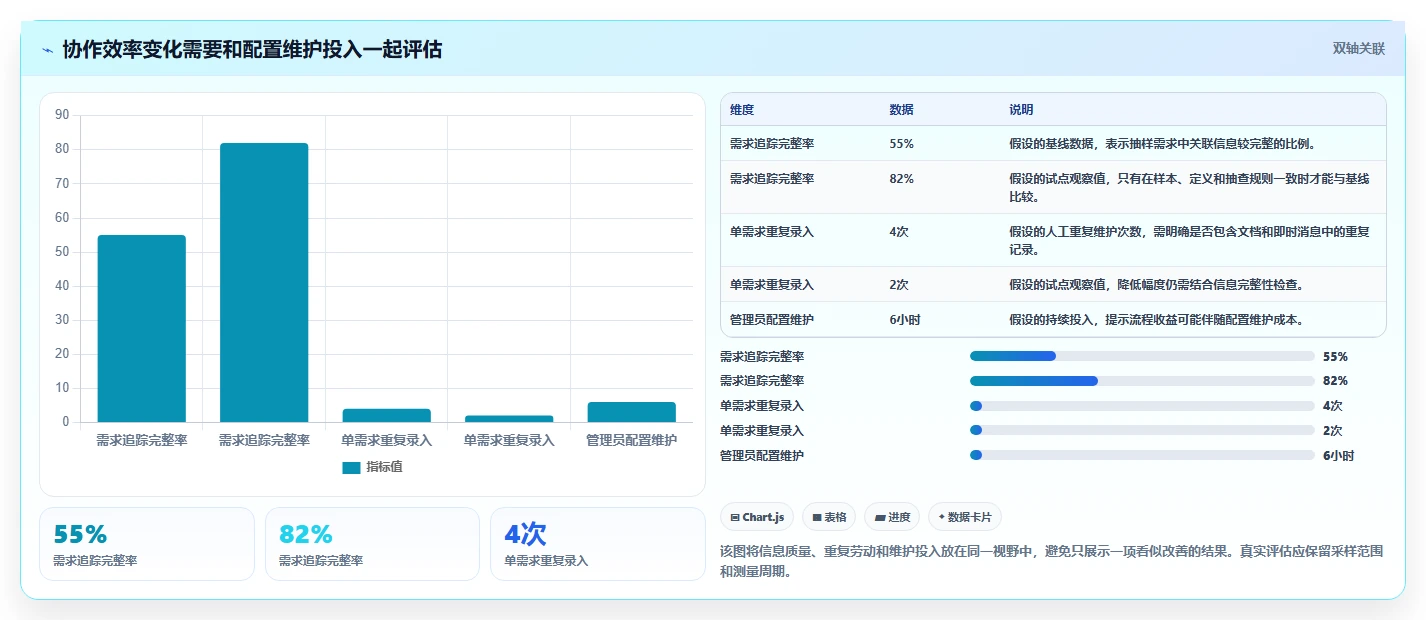
Task: Click 管理员配置维护 in the table's first column
Action: pos(772,320)
